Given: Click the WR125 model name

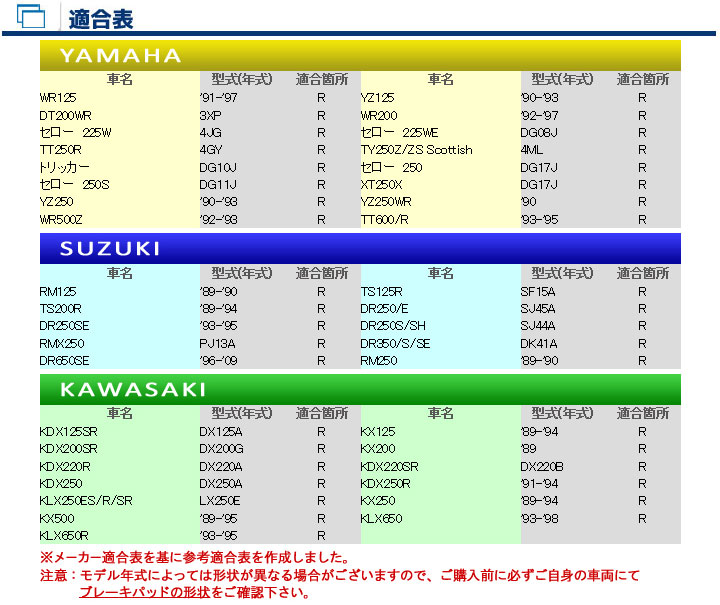Looking at the screenshot, I should pos(56,98).
